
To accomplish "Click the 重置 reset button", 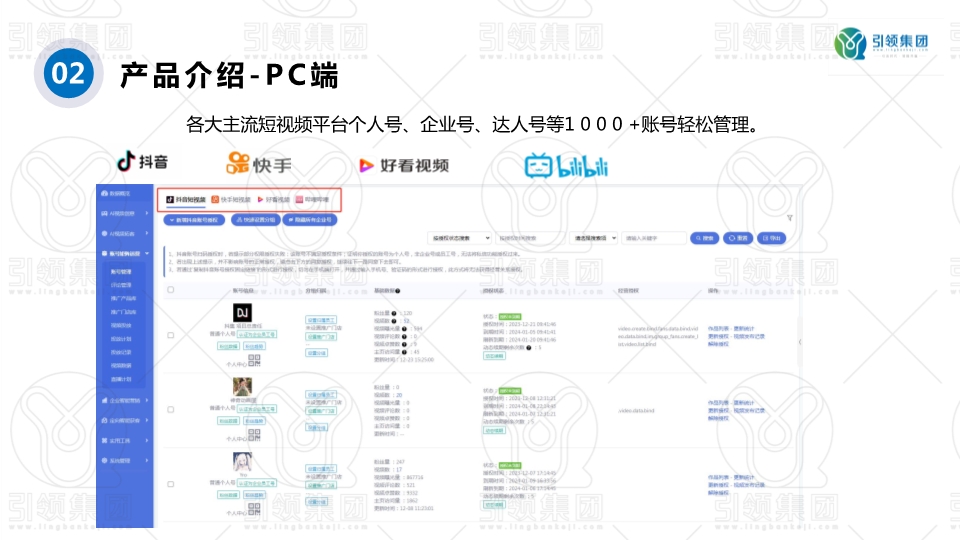I will click(x=738, y=238).
